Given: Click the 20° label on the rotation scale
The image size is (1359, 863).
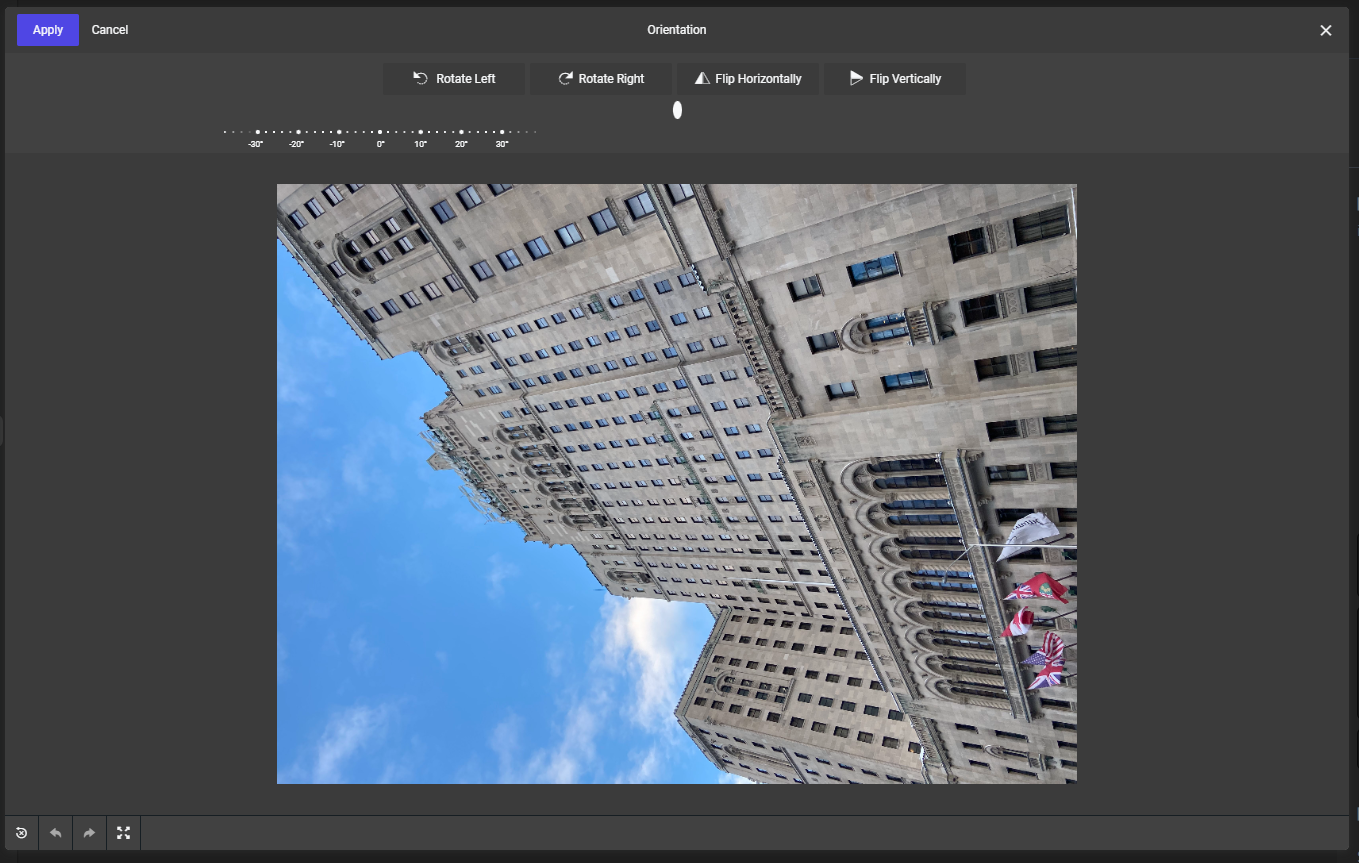Looking at the screenshot, I should click(x=461, y=145).
